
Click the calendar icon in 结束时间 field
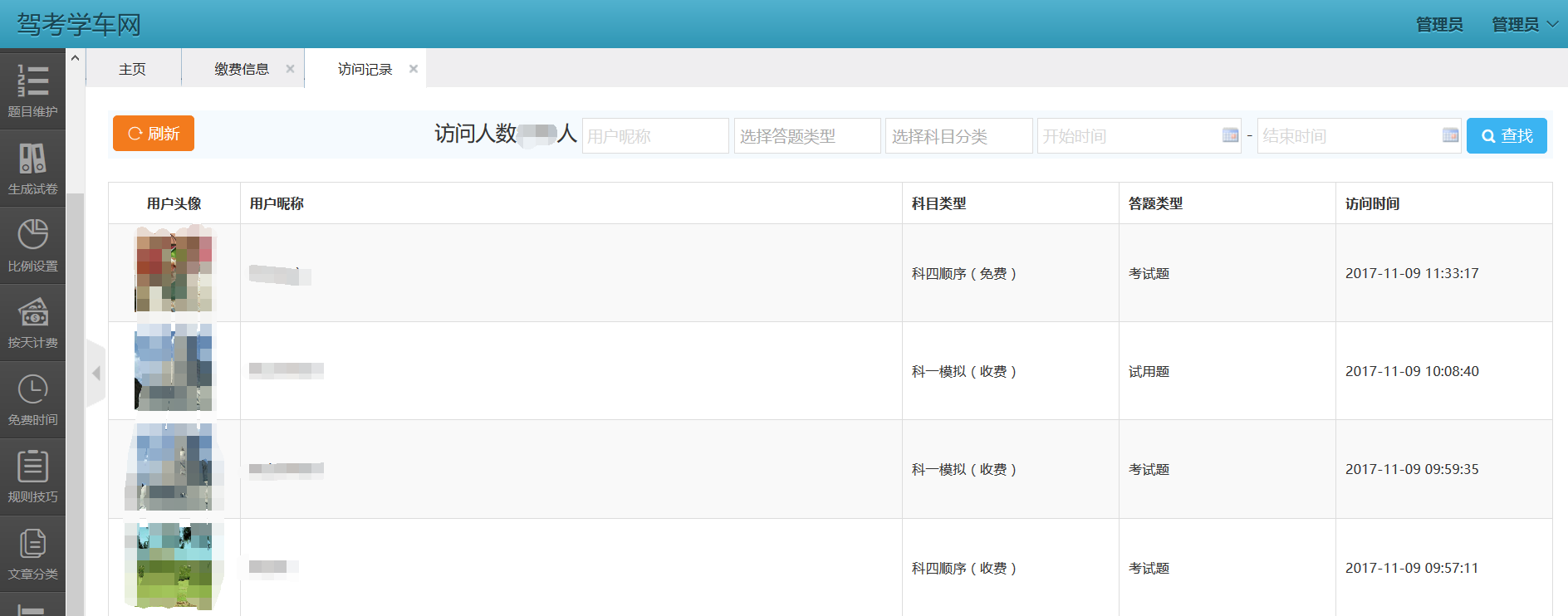tap(1450, 135)
